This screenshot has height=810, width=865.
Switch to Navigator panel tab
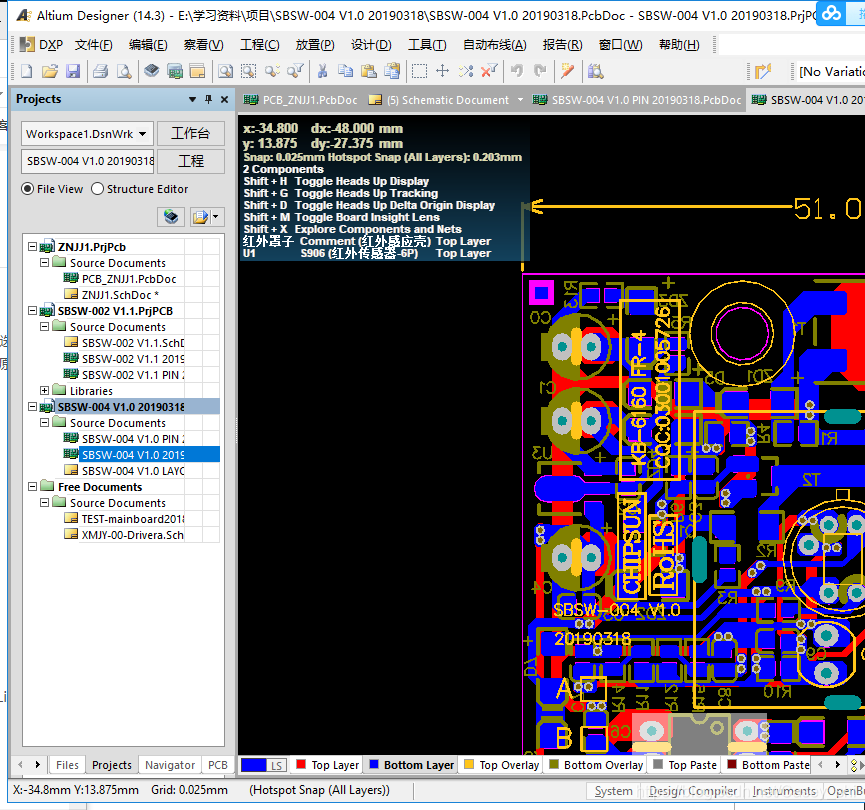coord(170,765)
